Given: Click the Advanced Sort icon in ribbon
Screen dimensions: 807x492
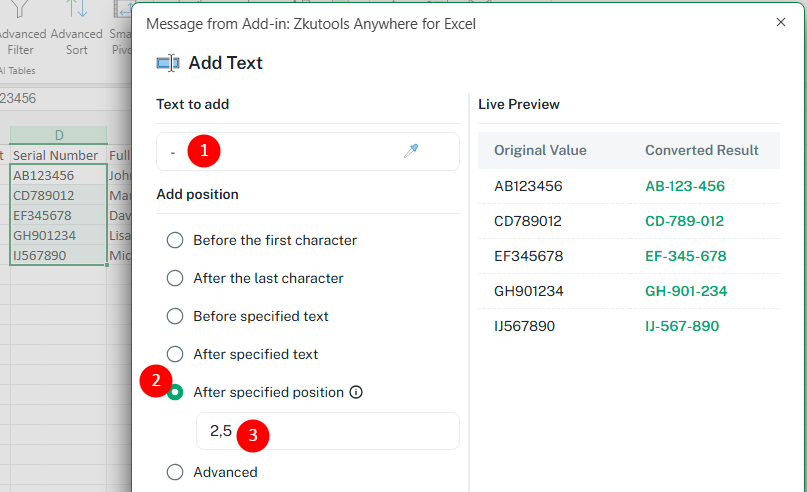Looking at the screenshot, I should 77,9.
